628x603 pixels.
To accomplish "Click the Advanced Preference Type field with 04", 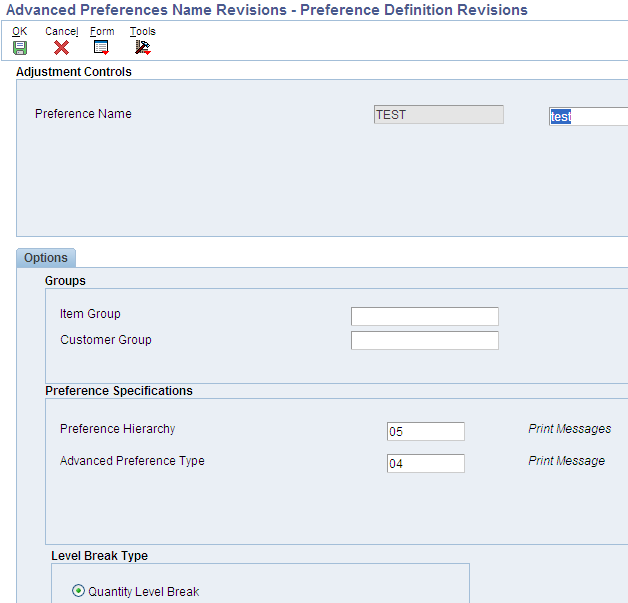I will [426, 463].
